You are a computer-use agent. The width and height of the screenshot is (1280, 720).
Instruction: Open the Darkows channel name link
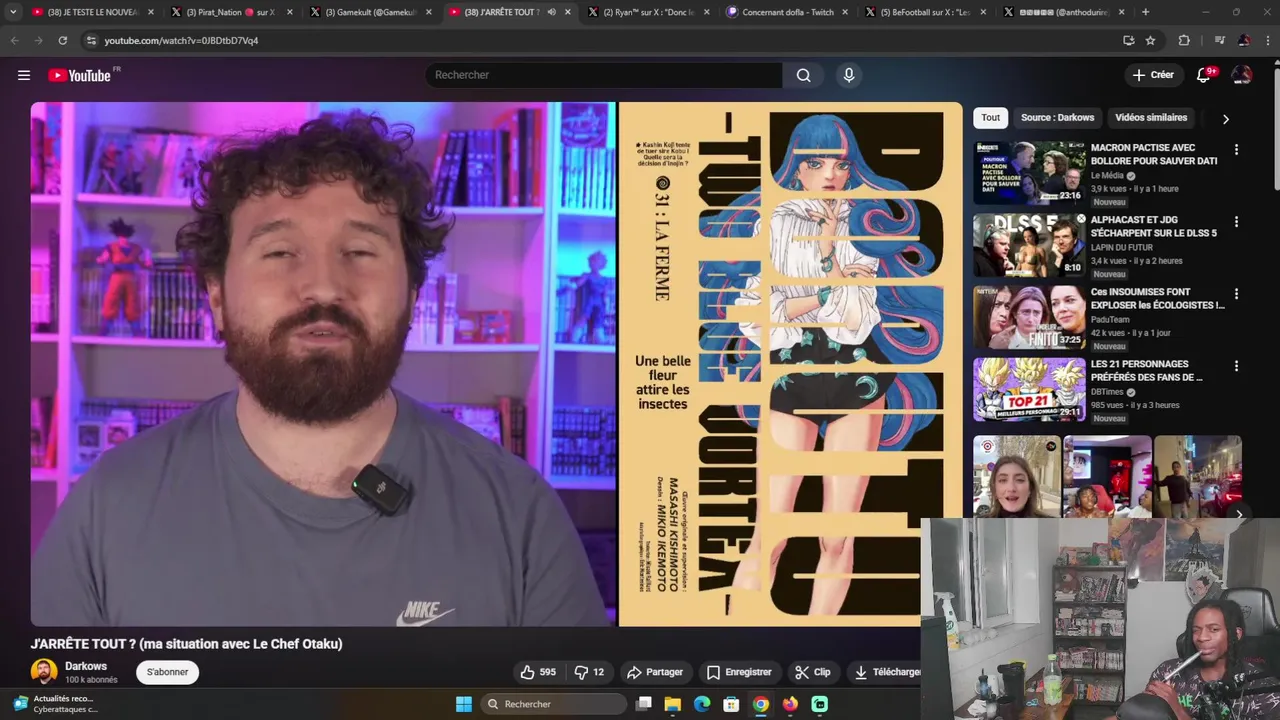(x=86, y=666)
